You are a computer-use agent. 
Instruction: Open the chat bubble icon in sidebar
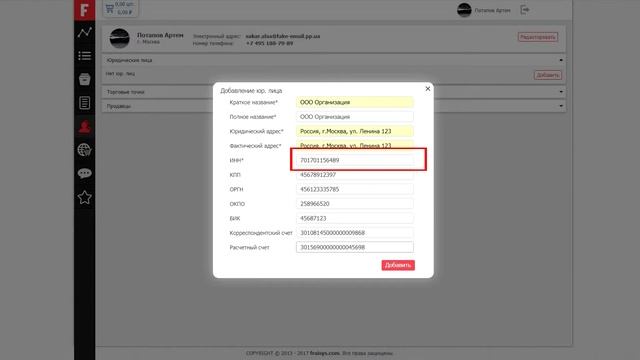[x=84, y=173]
